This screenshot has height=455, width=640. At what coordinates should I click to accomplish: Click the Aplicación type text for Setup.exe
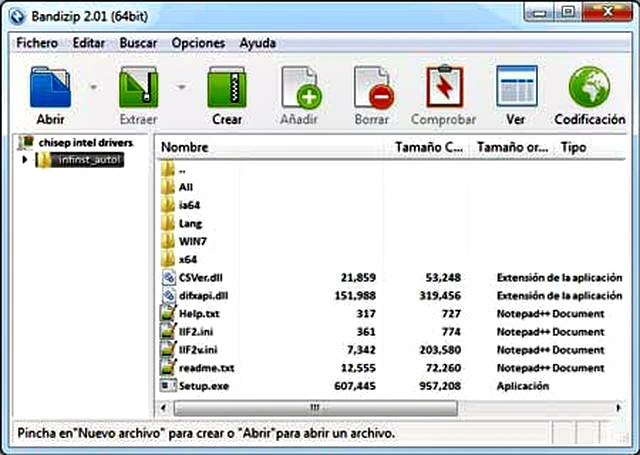[523, 386]
